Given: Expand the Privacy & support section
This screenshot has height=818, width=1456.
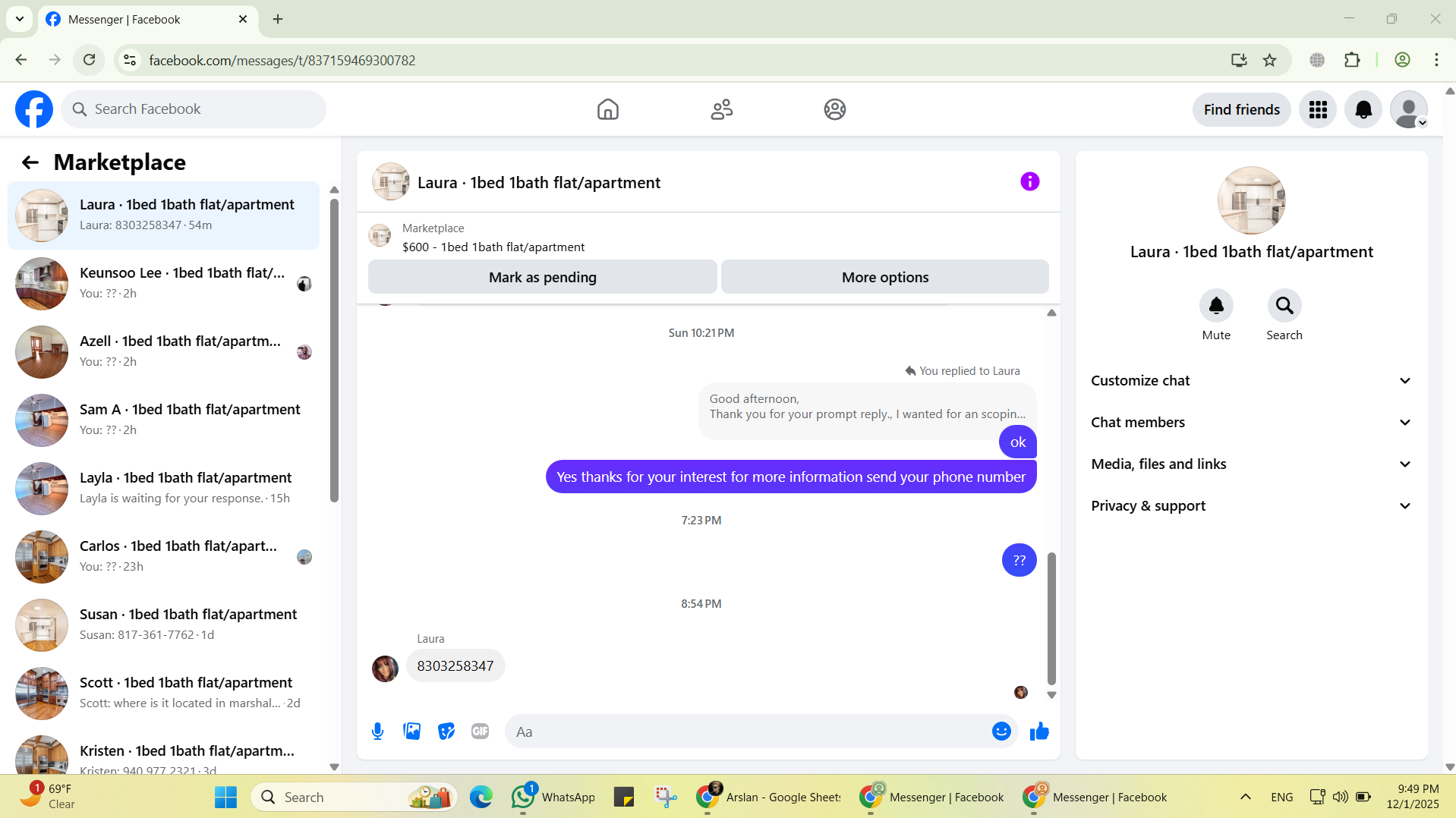Looking at the screenshot, I should [x=1251, y=506].
